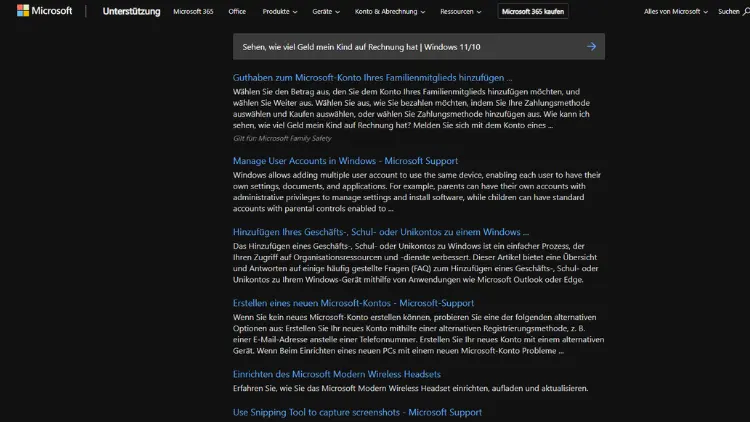This screenshot has height=422, width=750.
Task: Open Einrichten des Modern Wireless Headsets link
Action: (337, 374)
